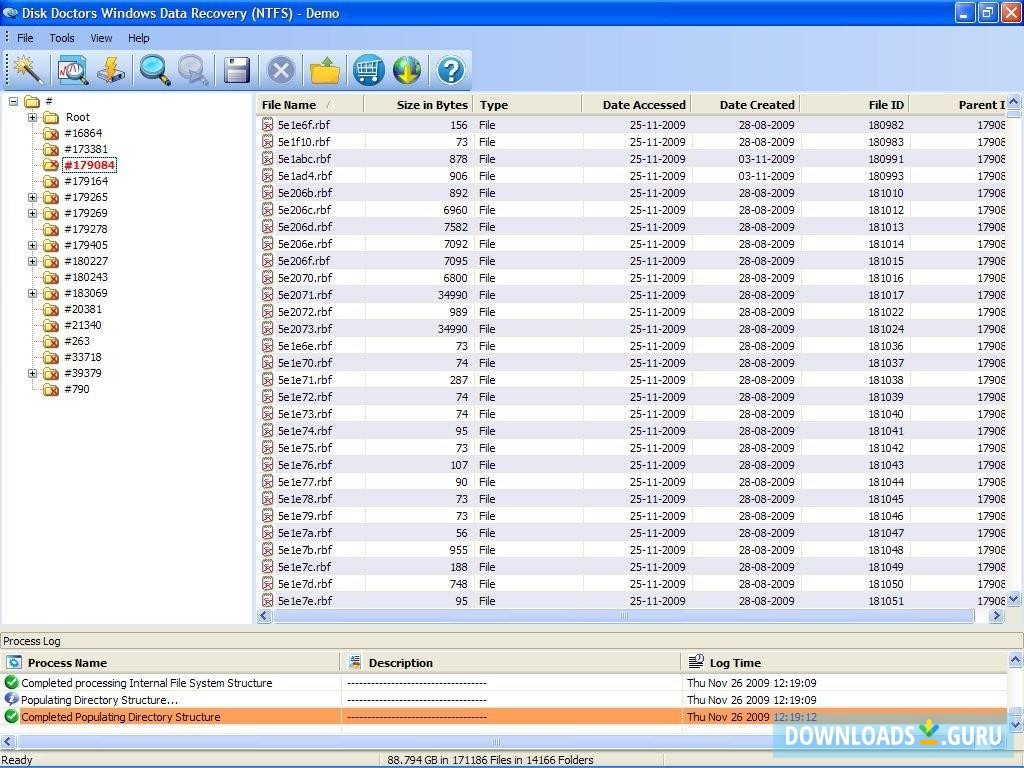Viewport: 1024px width, 768px height.
Task: Start a drive quick scan
Action: point(112,70)
